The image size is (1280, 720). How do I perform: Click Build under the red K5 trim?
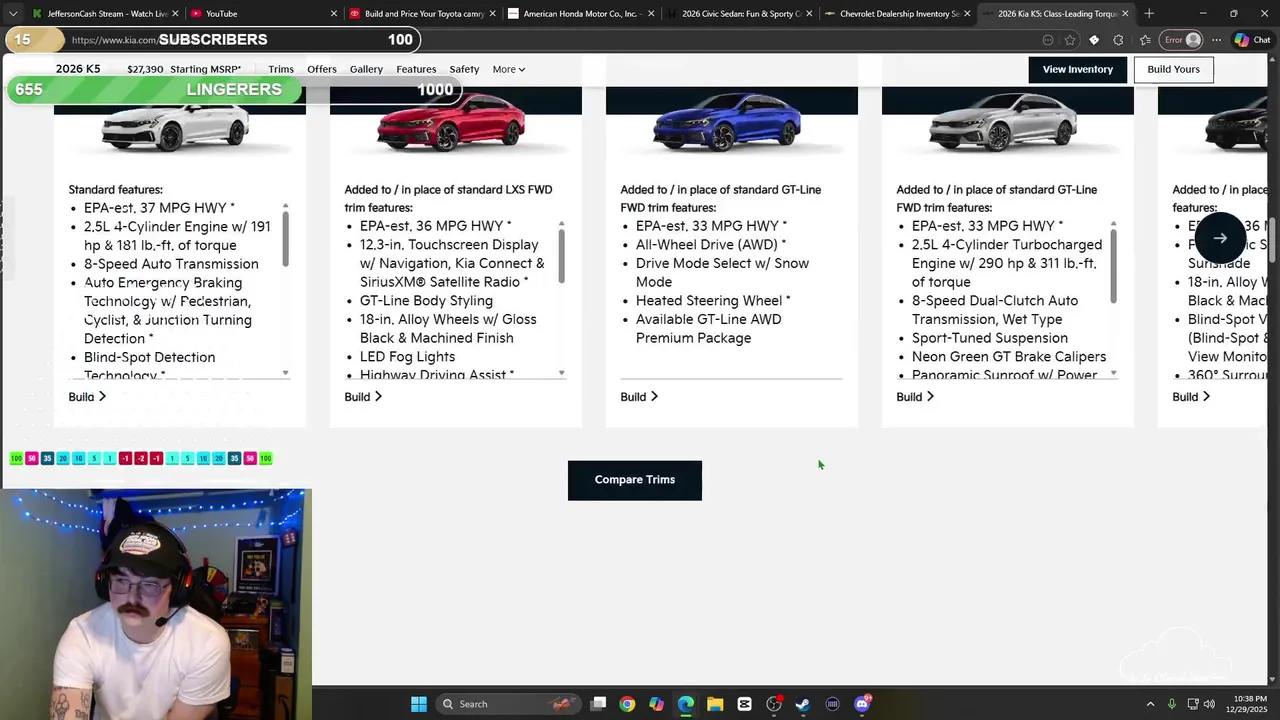[x=363, y=397]
